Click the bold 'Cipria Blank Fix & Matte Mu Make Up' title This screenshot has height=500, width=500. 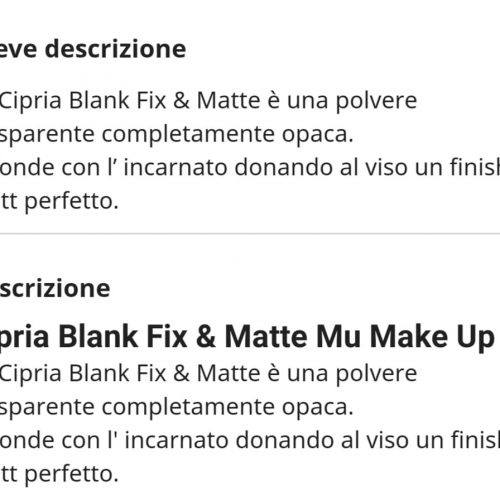point(247,337)
